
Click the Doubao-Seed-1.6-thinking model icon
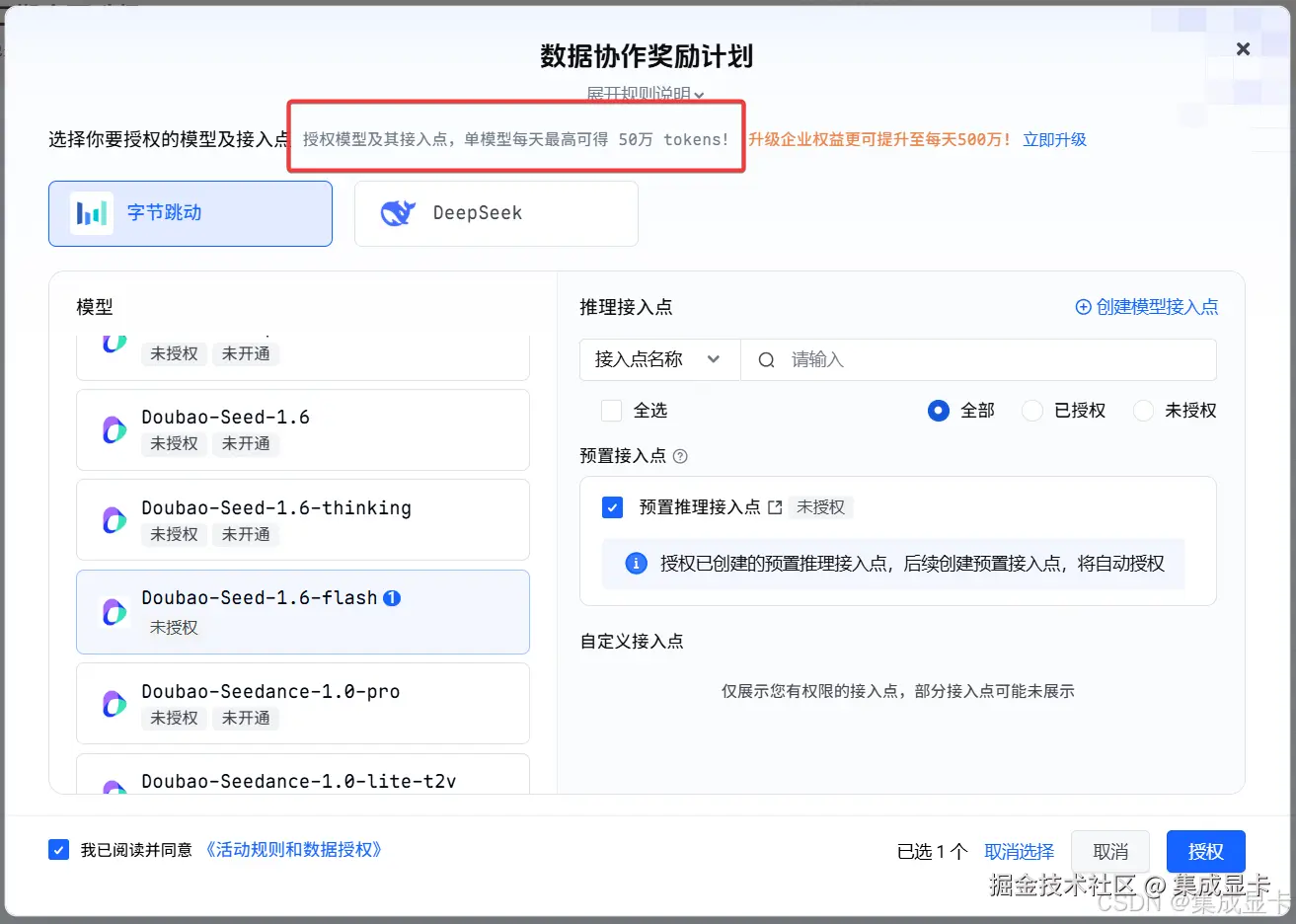pos(114,520)
